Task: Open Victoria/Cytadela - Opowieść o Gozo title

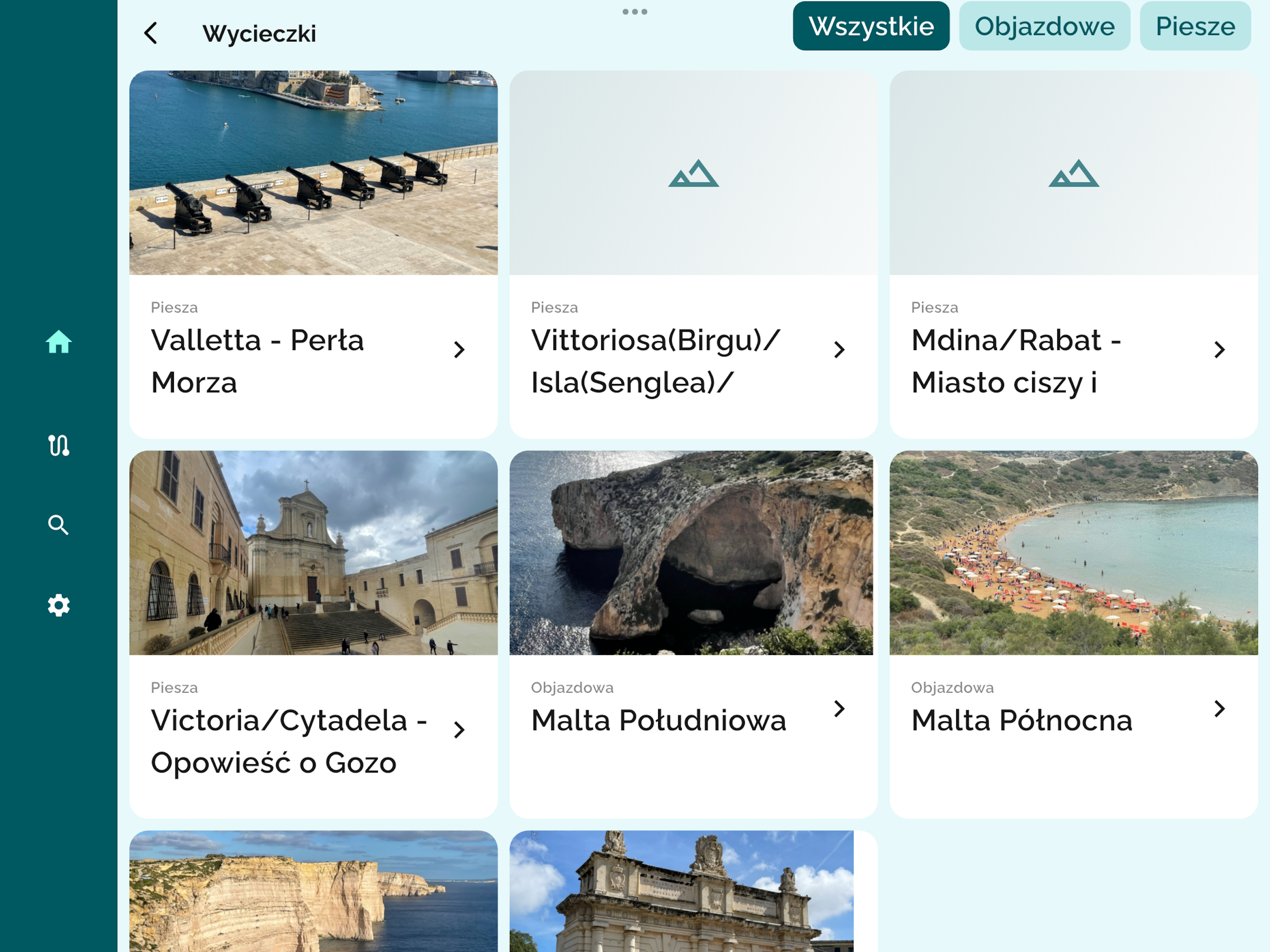Action: pyautogui.click(x=289, y=741)
